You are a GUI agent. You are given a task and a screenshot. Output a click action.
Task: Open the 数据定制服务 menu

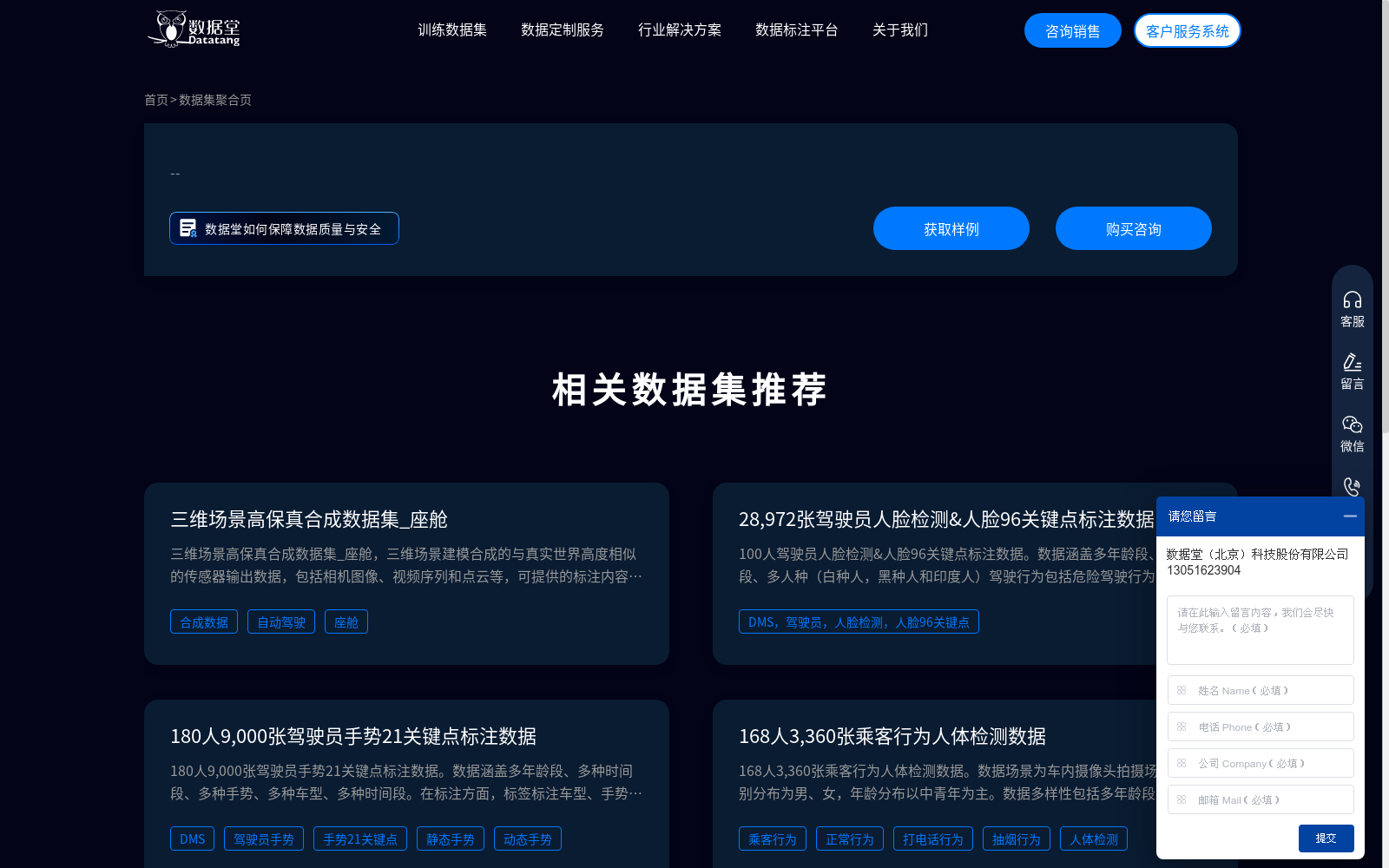tap(563, 30)
